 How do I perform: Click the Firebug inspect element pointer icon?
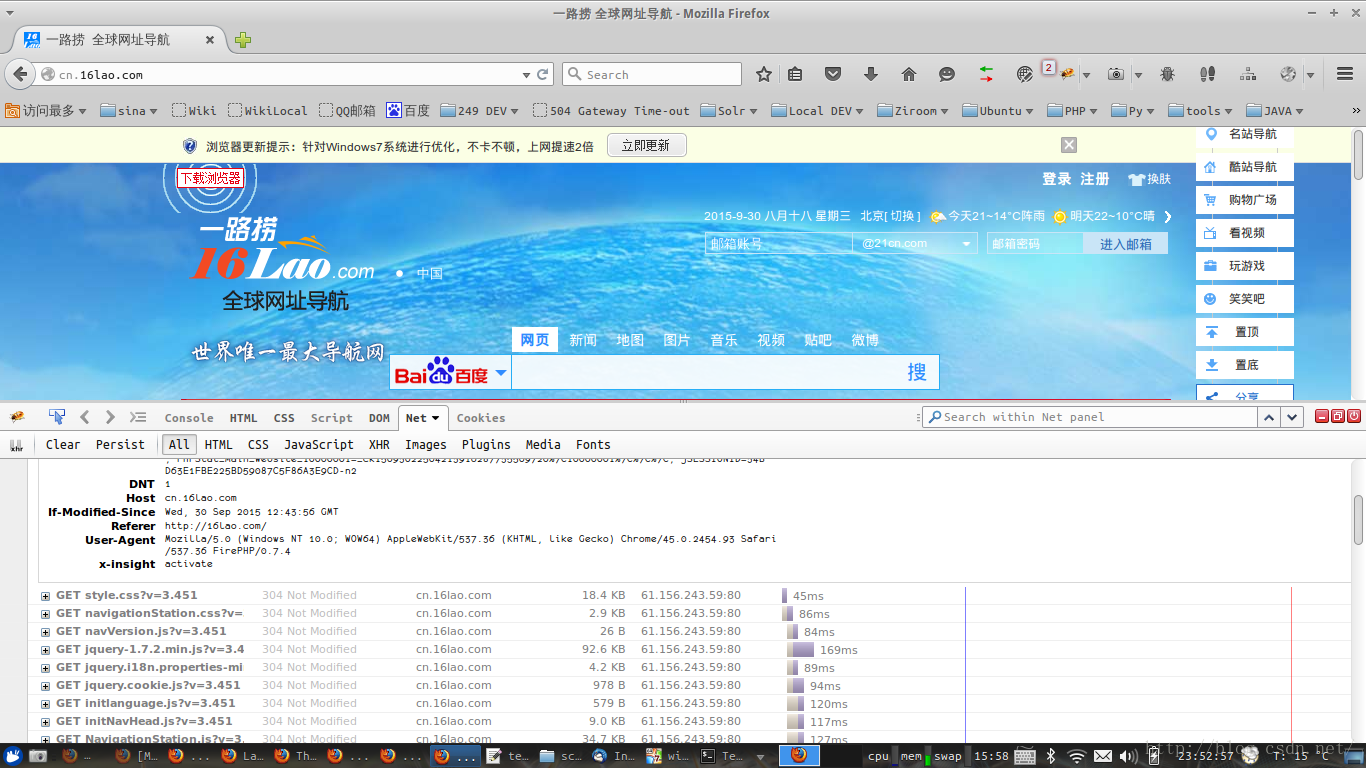tap(57, 417)
